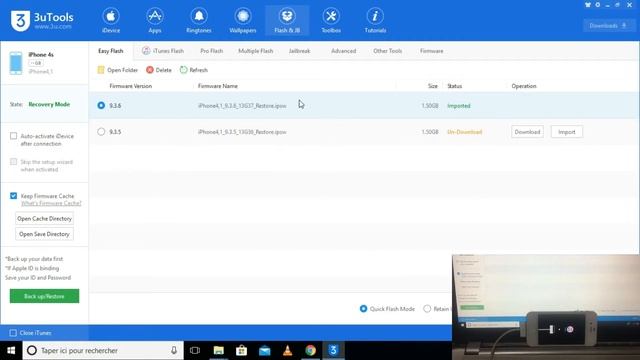Open the Downloads button
640x360 pixels.
click(608, 26)
